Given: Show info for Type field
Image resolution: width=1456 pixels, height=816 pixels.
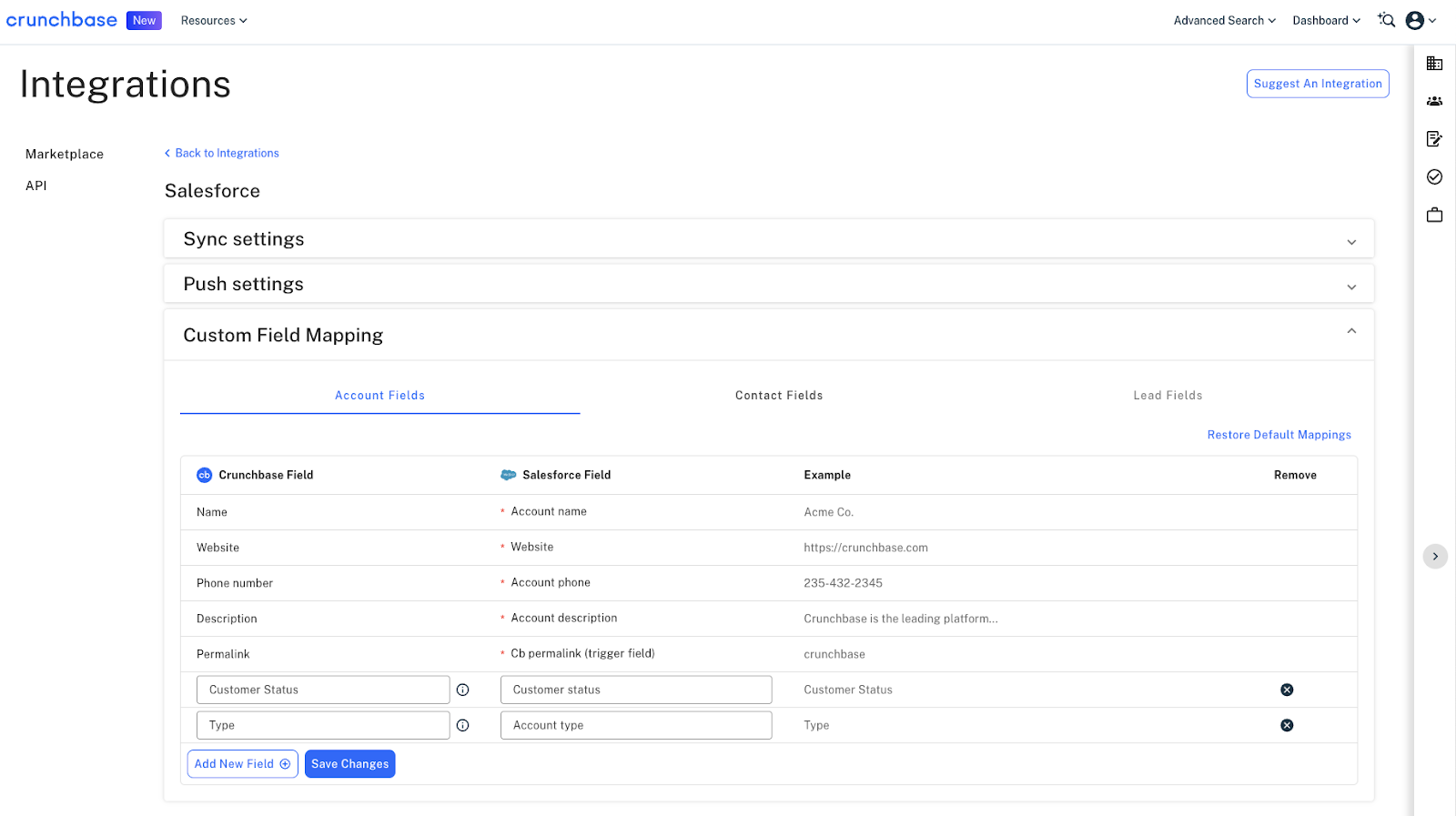Looking at the screenshot, I should (x=462, y=725).
